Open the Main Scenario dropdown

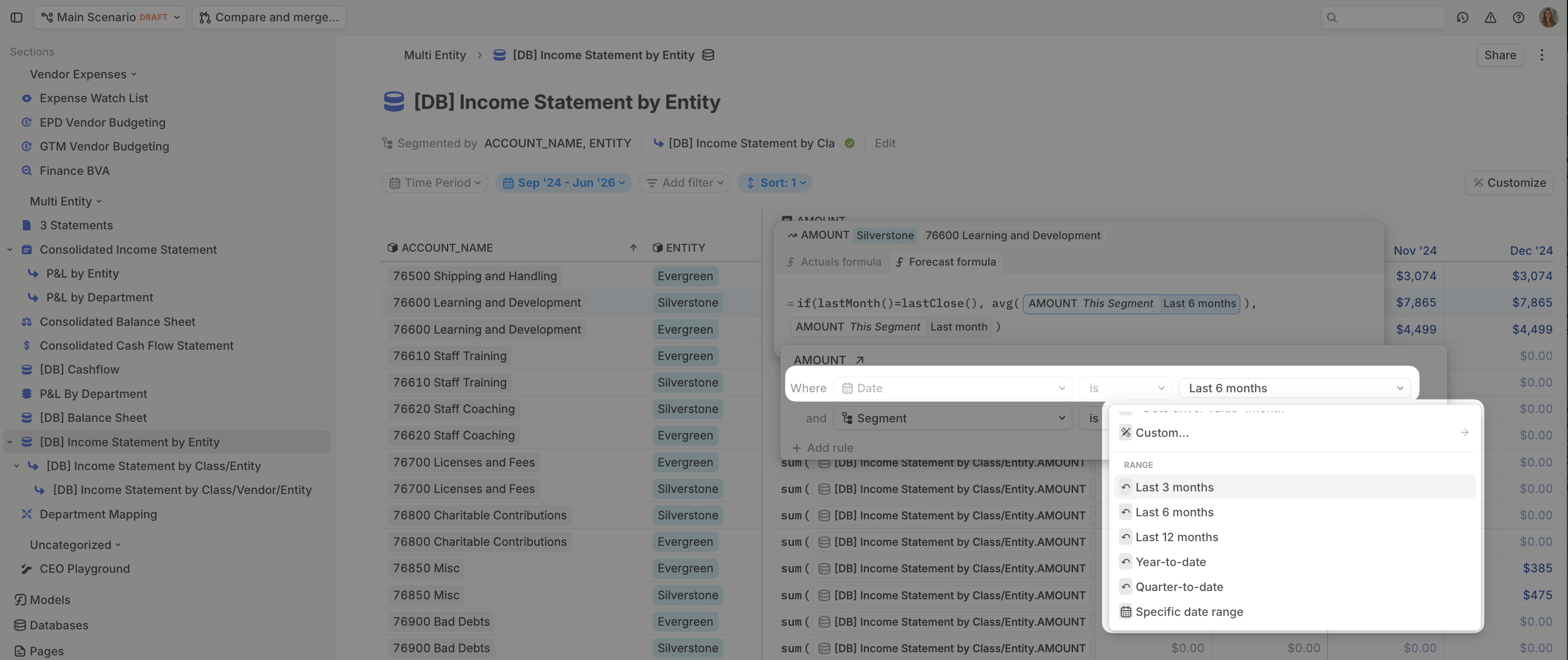tap(109, 17)
